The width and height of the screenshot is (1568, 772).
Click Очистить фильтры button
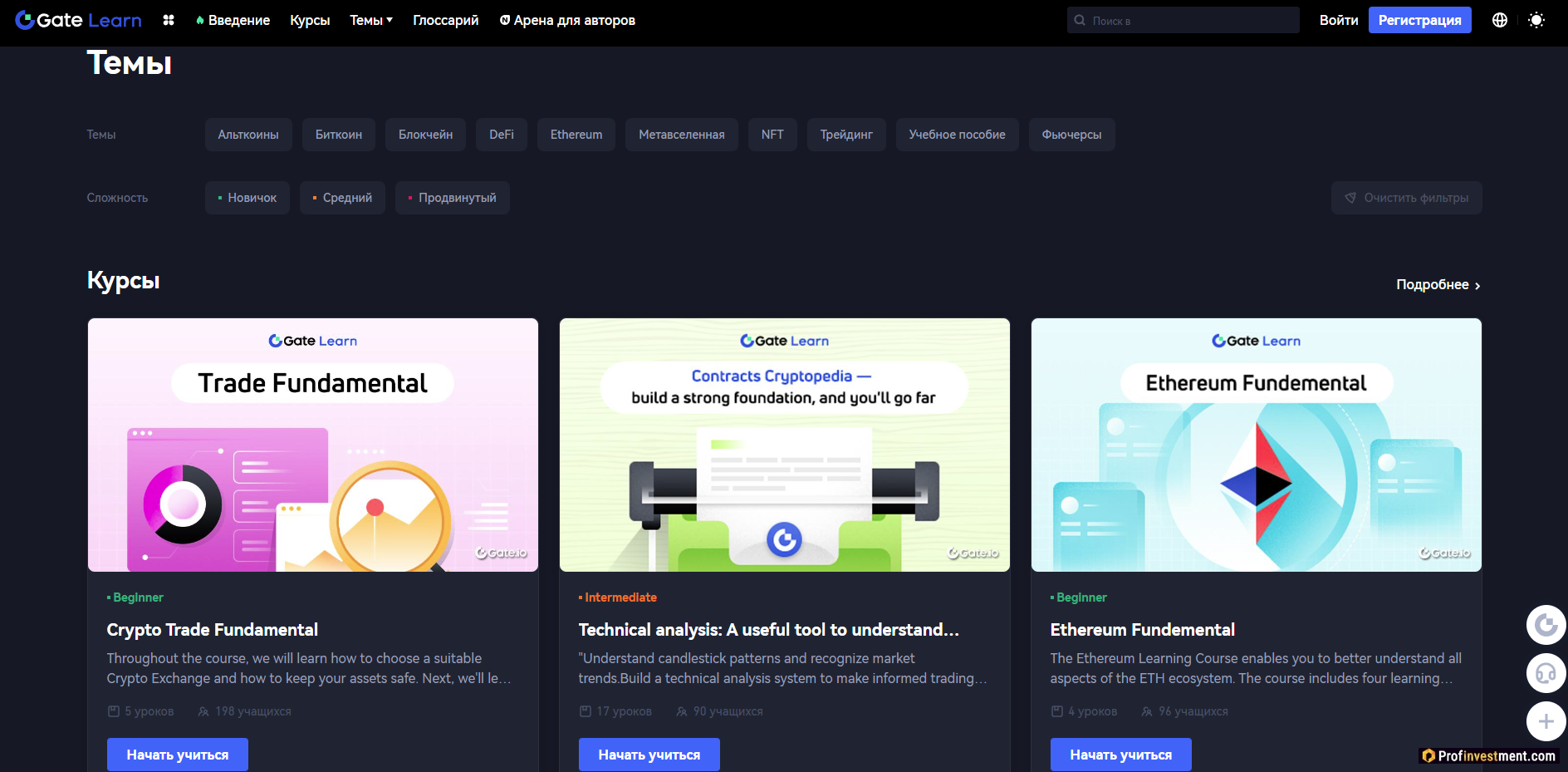(1407, 198)
